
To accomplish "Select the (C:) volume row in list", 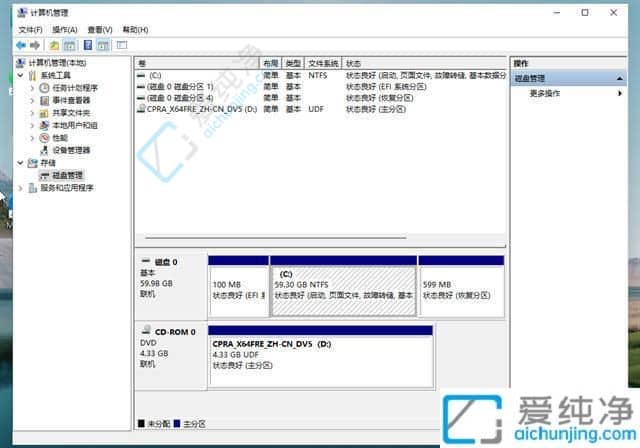I will coord(321,75).
